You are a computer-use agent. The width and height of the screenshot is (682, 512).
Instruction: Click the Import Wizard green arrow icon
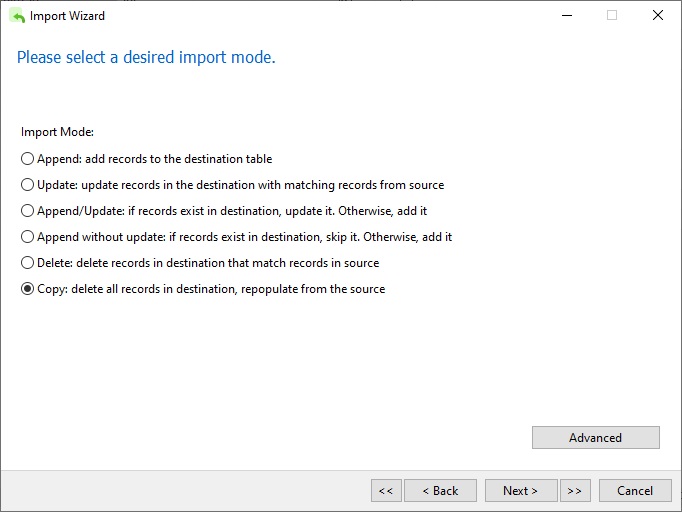pyautogui.click(x=17, y=16)
